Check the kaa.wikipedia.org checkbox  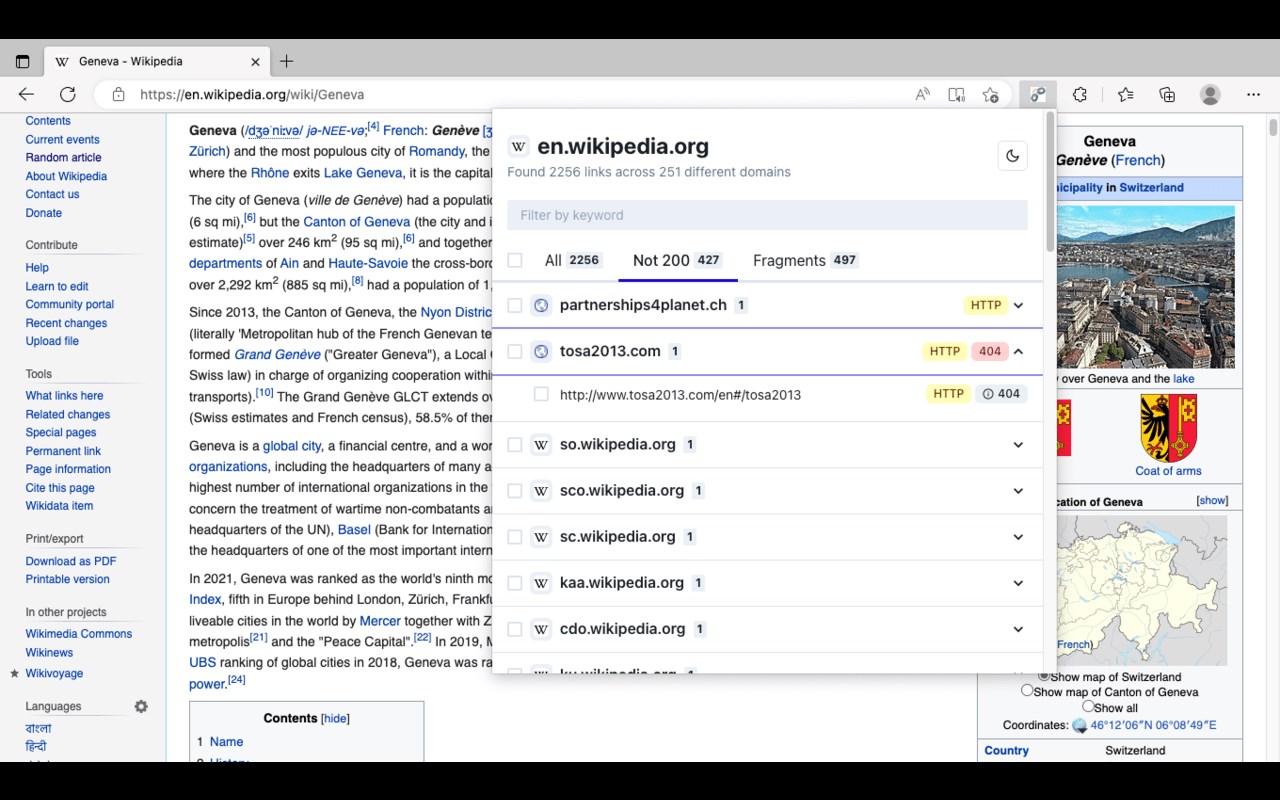(x=515, y=583)
